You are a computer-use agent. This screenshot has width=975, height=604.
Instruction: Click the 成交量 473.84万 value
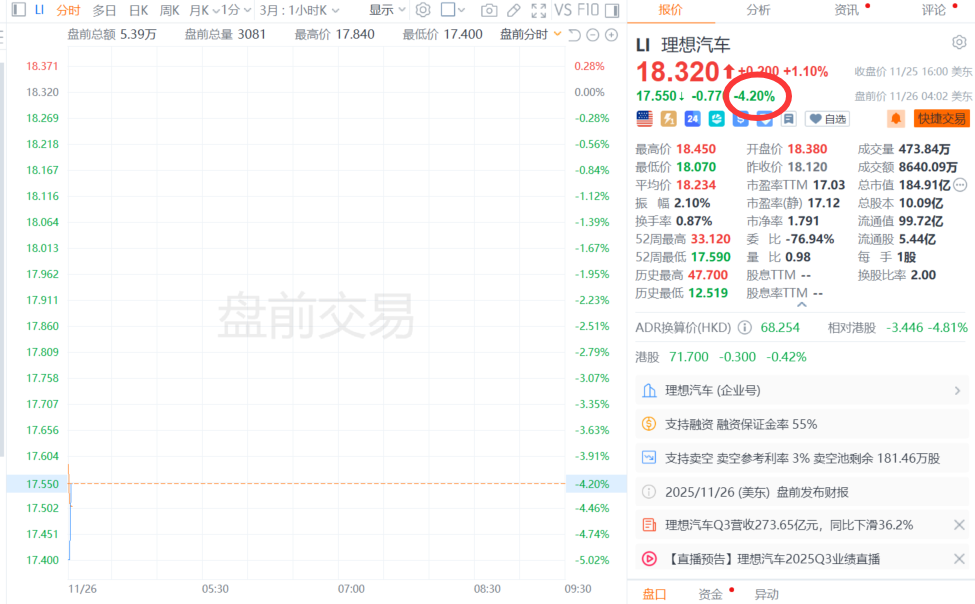[924, 149]
